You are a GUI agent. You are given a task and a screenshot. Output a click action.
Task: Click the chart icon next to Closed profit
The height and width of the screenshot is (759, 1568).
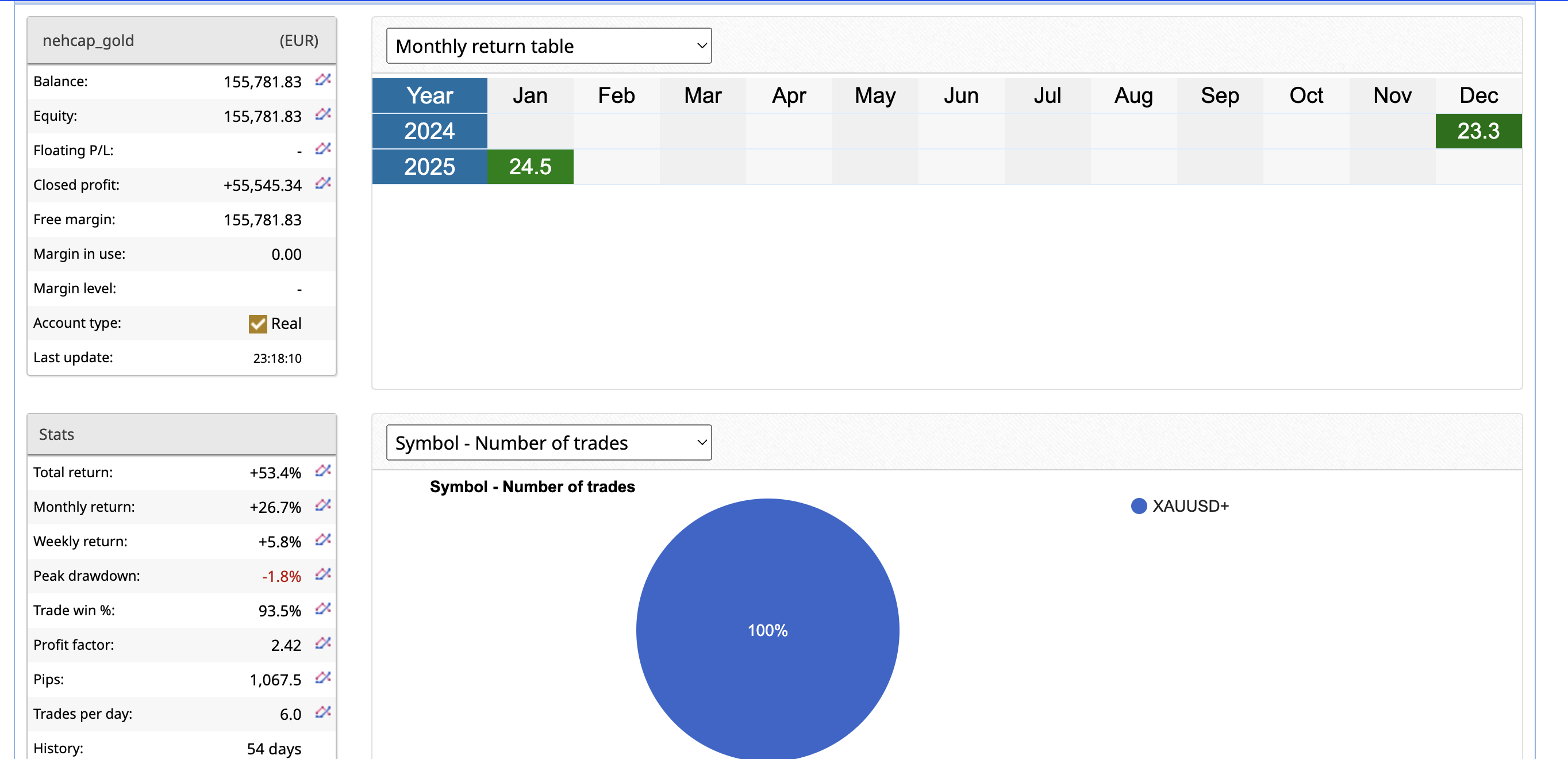pyautogui.click(x=322, y=183)
